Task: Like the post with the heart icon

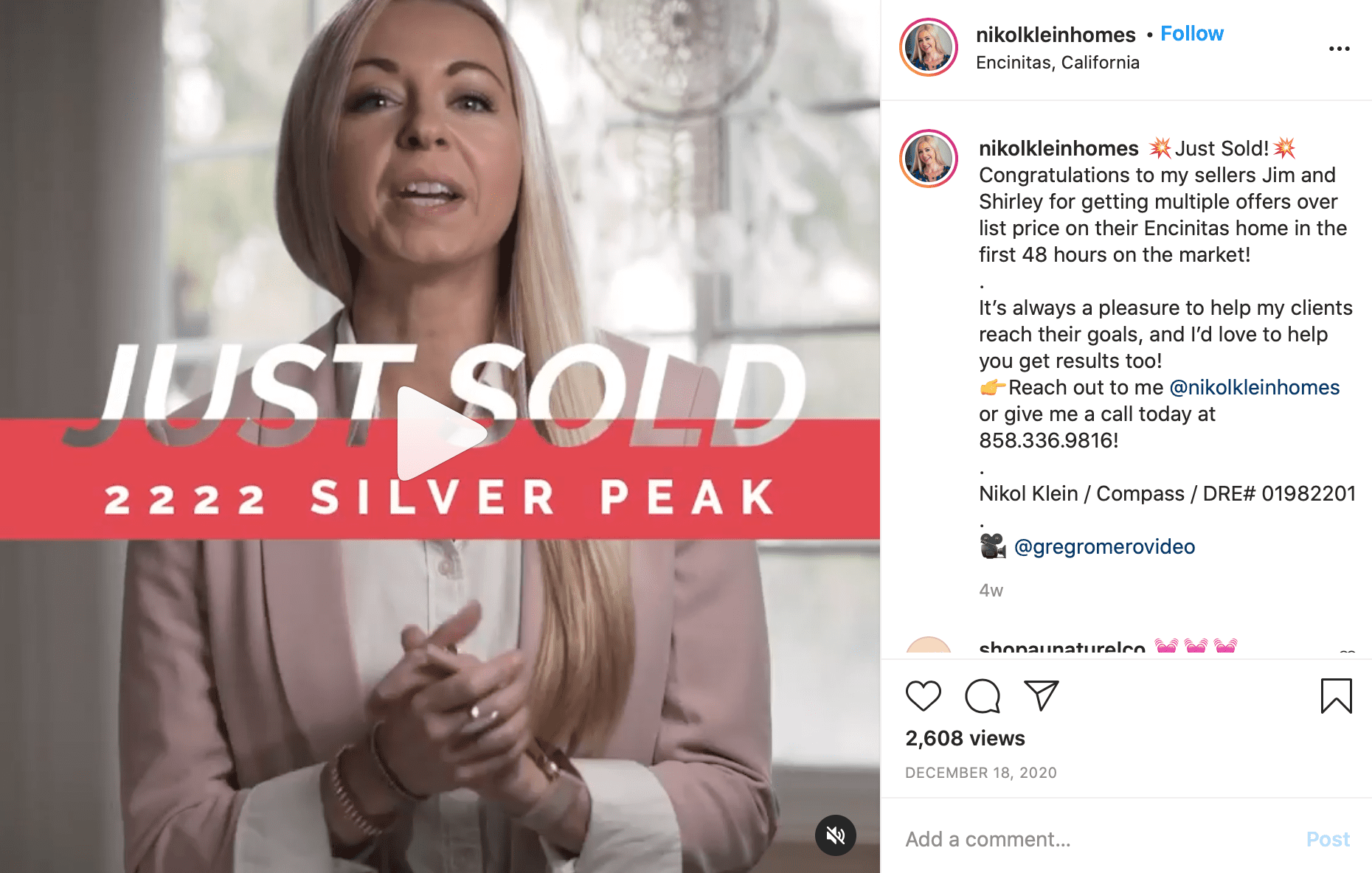Action: tap(923, 696)
